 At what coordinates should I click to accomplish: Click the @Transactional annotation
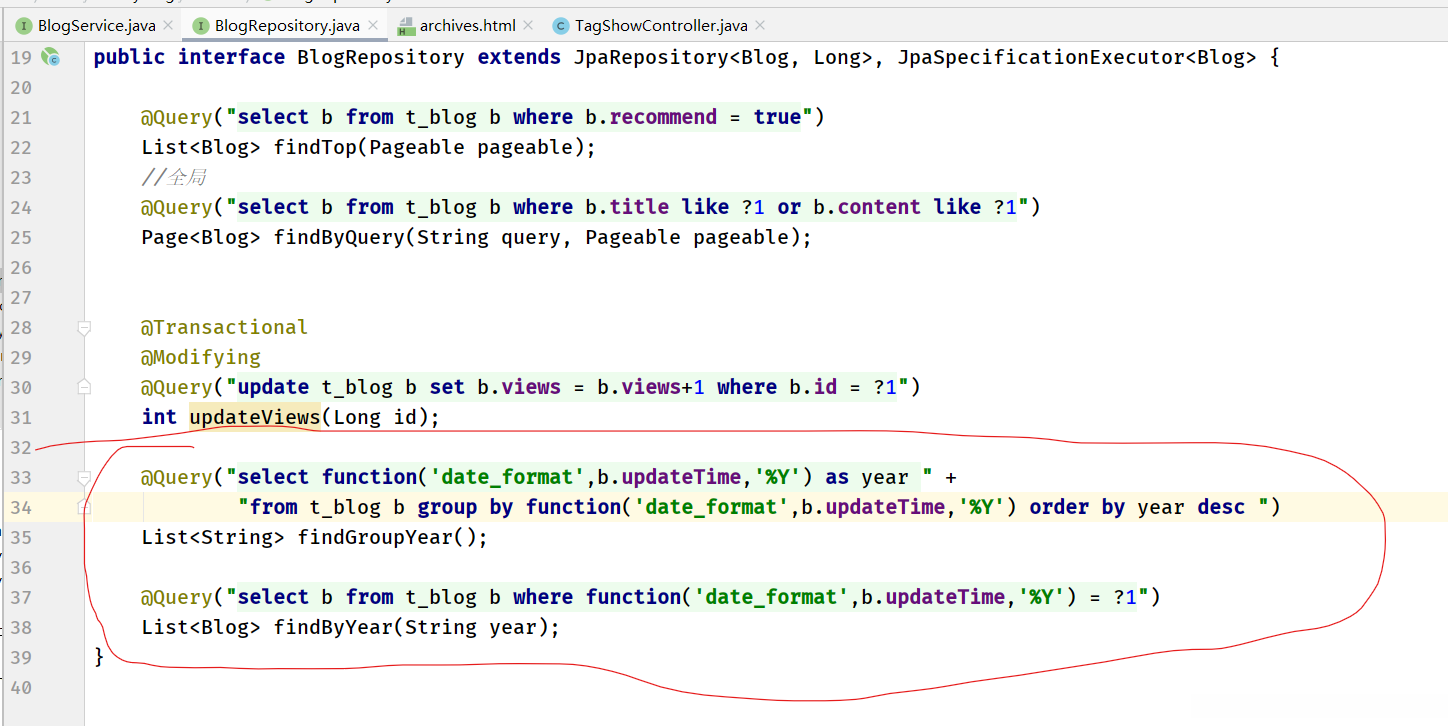click(225, 327)
